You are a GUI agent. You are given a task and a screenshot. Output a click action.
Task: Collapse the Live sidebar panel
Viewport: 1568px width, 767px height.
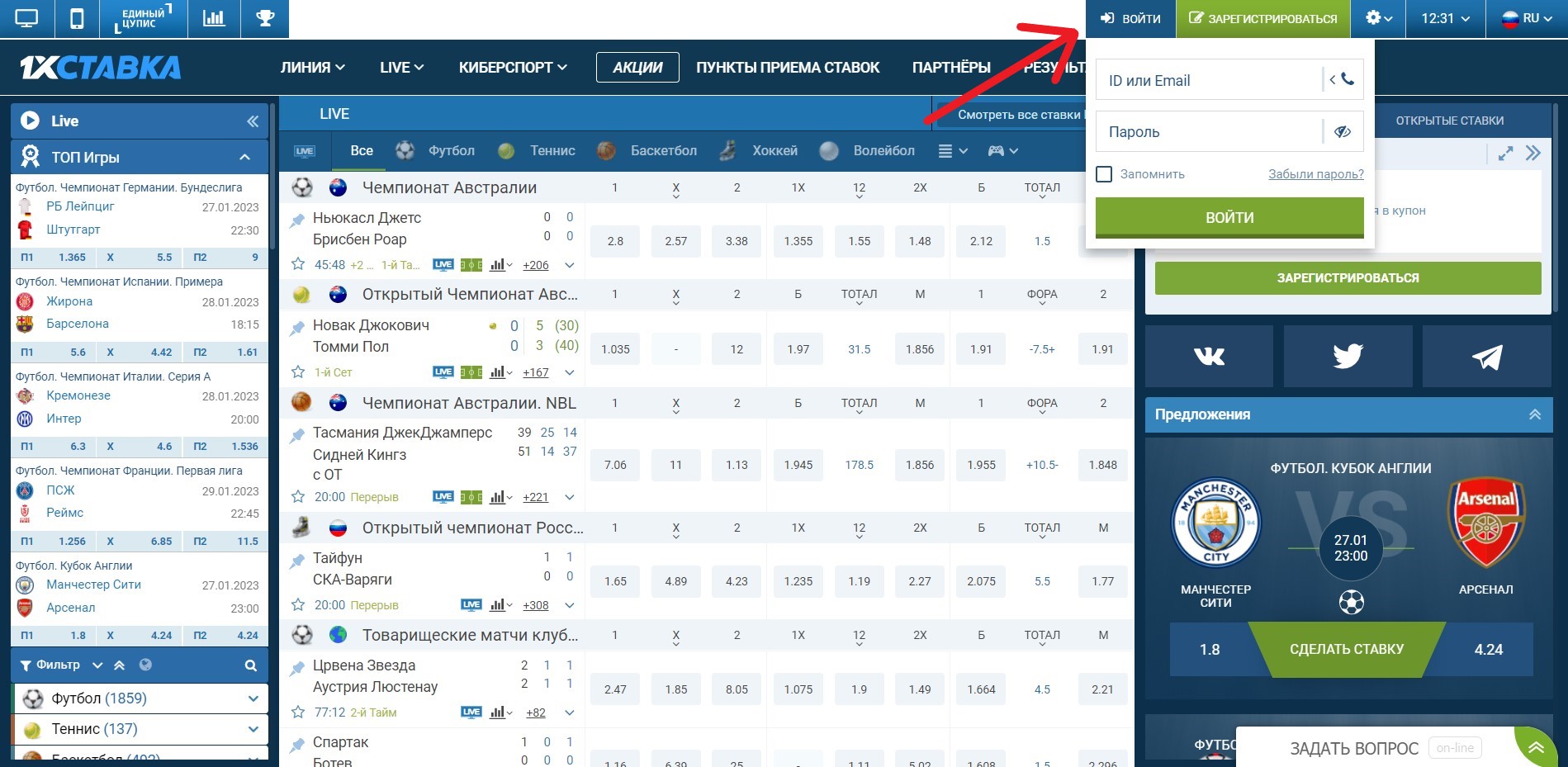pyautogui.click(x=253, y=121)
